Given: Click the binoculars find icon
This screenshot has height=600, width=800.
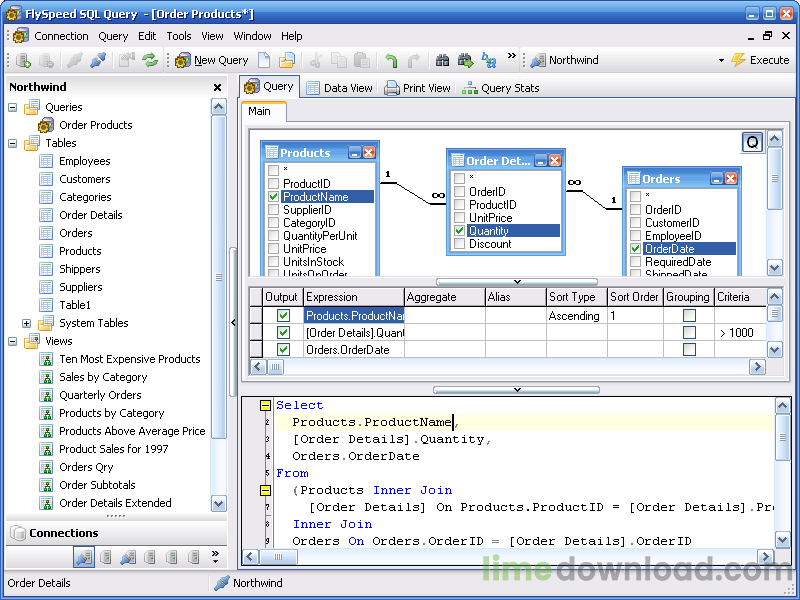Looking at the screenshot, I should click(x=442, y=60).
